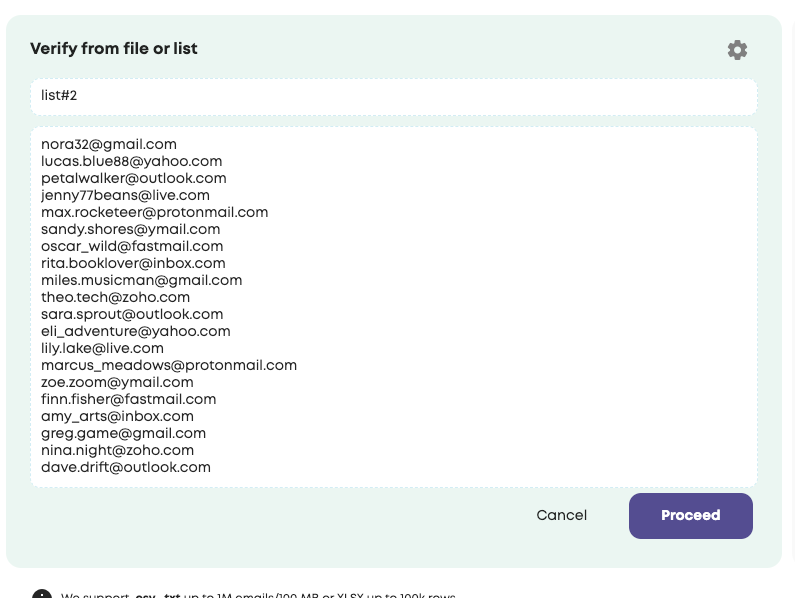Viewport: 795px width, 598px height.
Task: Click the greg.game@gmail.com email
Action: [x=123, y=434]
